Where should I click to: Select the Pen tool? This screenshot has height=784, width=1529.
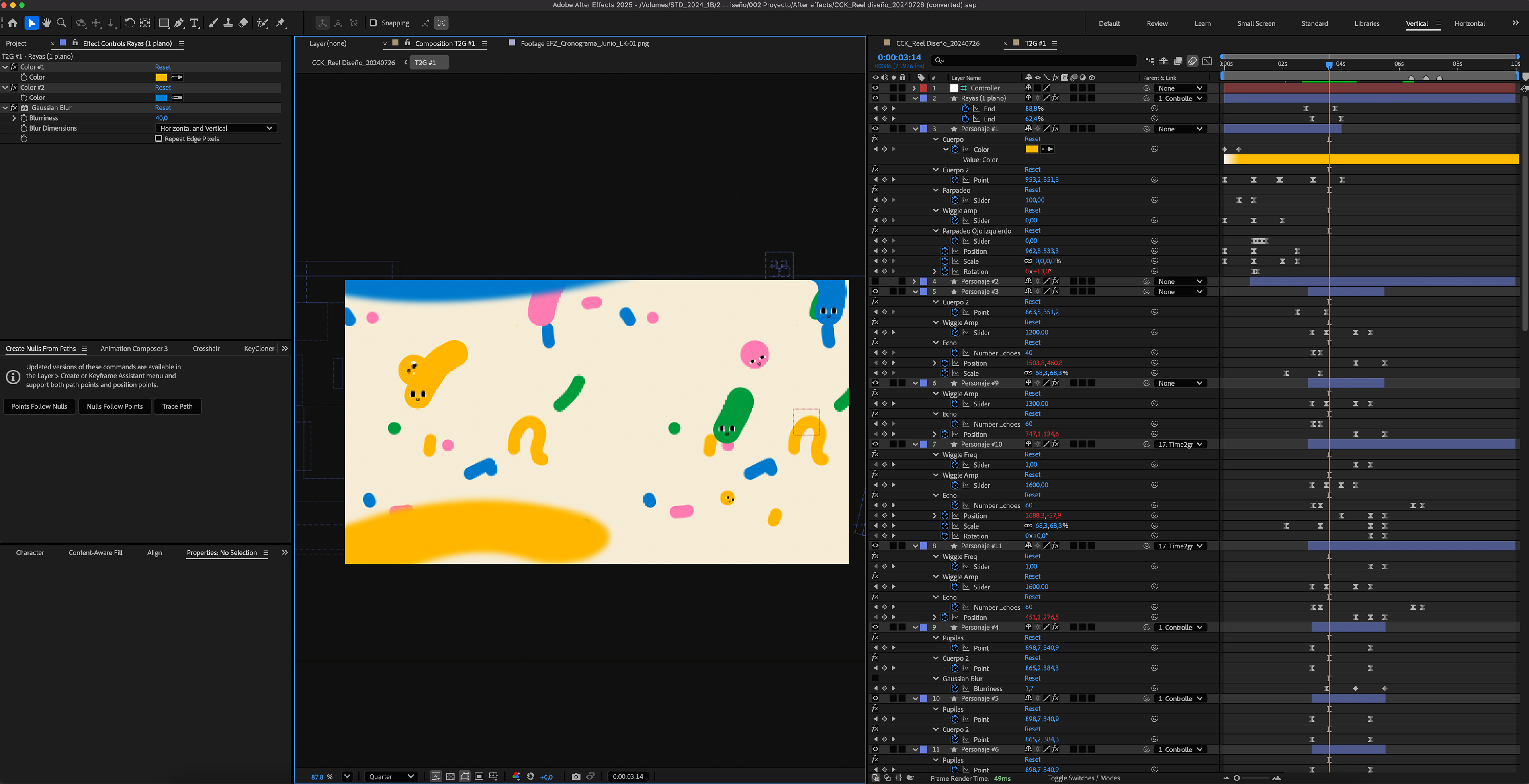[179, 23]
